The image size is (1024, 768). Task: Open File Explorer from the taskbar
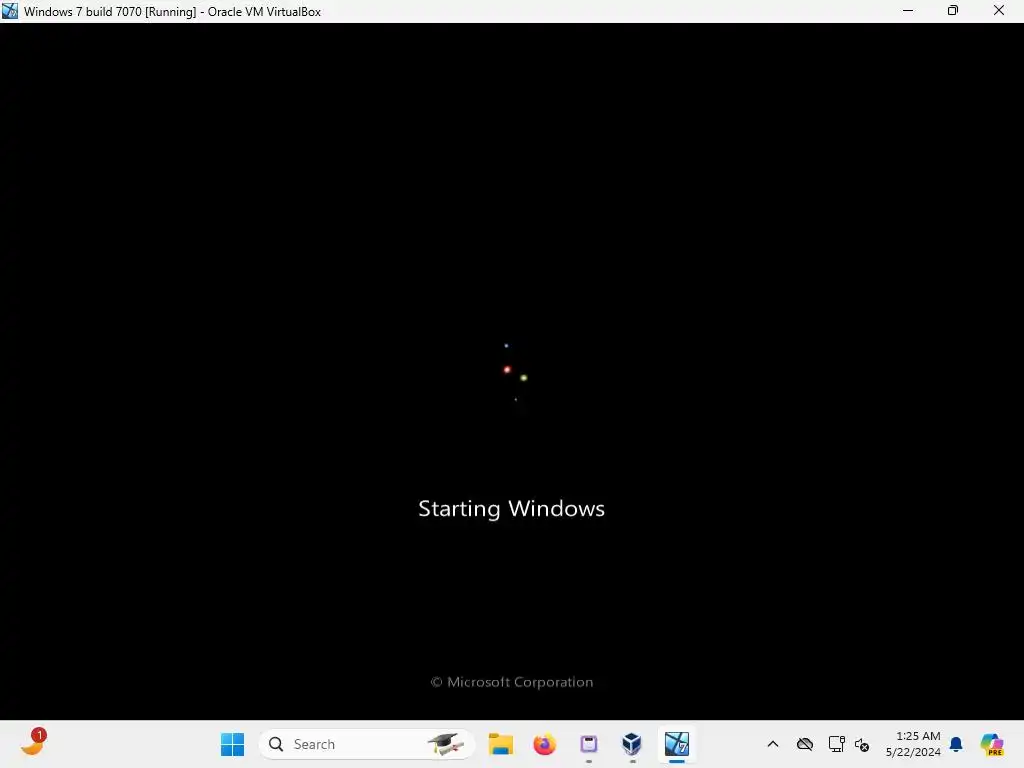501,744
